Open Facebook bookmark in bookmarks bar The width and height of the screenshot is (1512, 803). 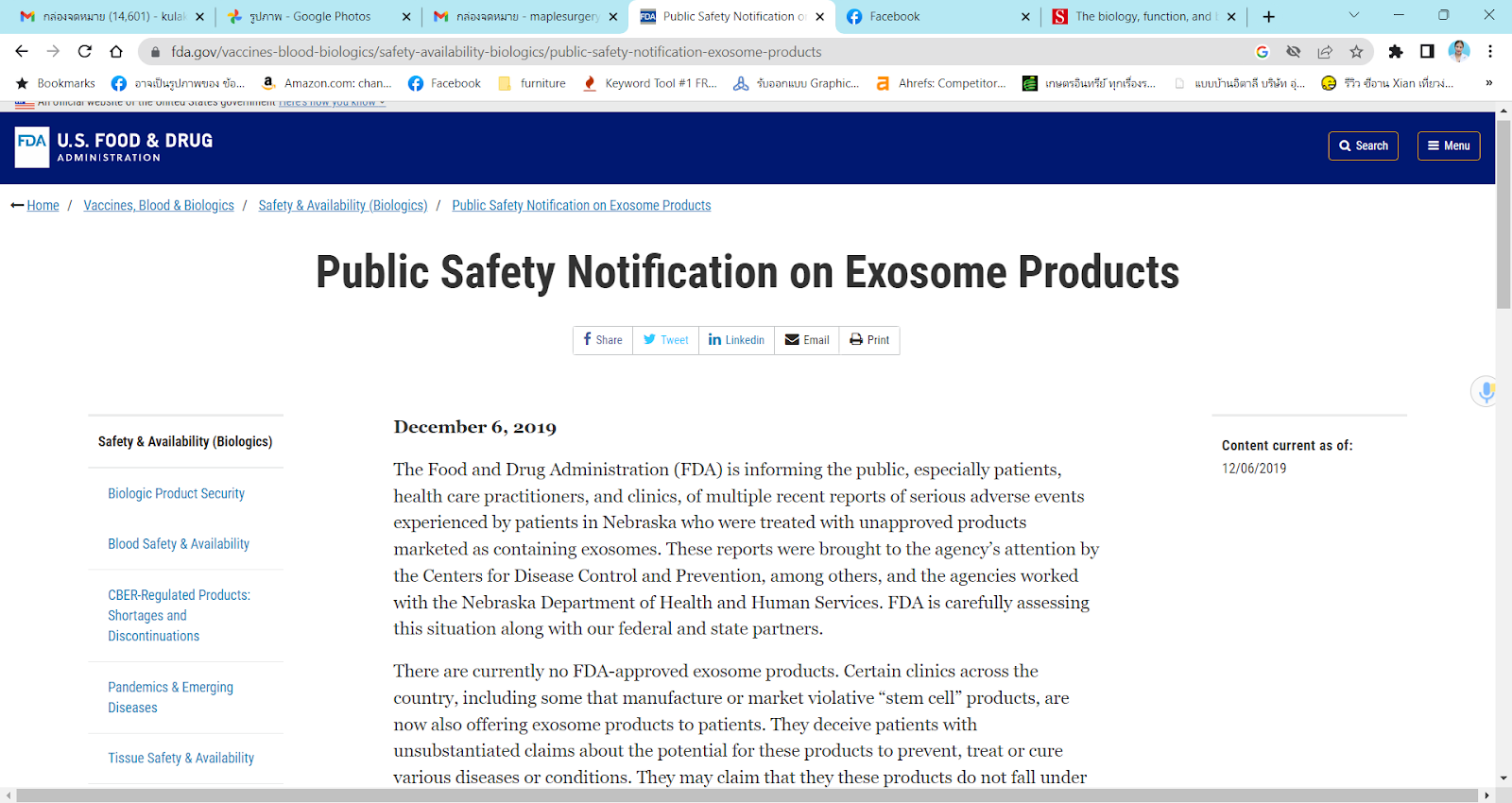click(x=444, y=83)
